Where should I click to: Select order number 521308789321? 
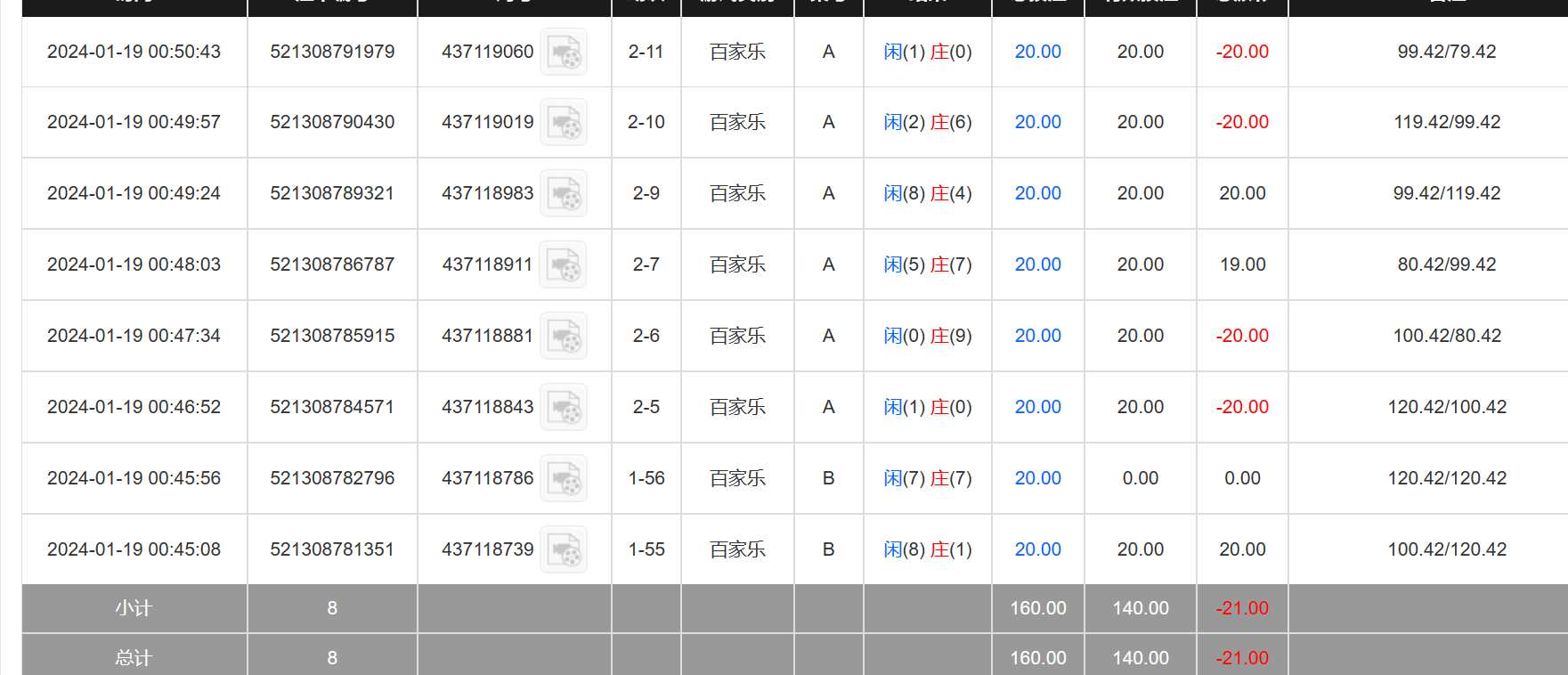pyautogui.click(x=332, y=193)
